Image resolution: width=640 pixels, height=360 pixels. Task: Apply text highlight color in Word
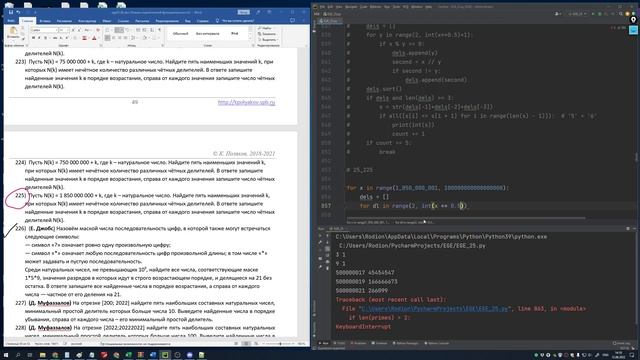pyautogui.click(x=84, y=38)
